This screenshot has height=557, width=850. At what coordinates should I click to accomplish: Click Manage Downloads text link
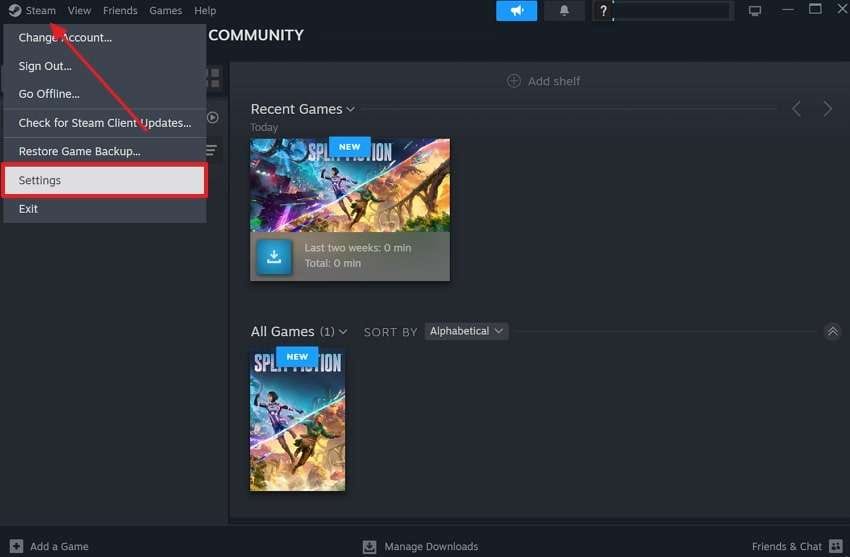click(x=431, y=546)
